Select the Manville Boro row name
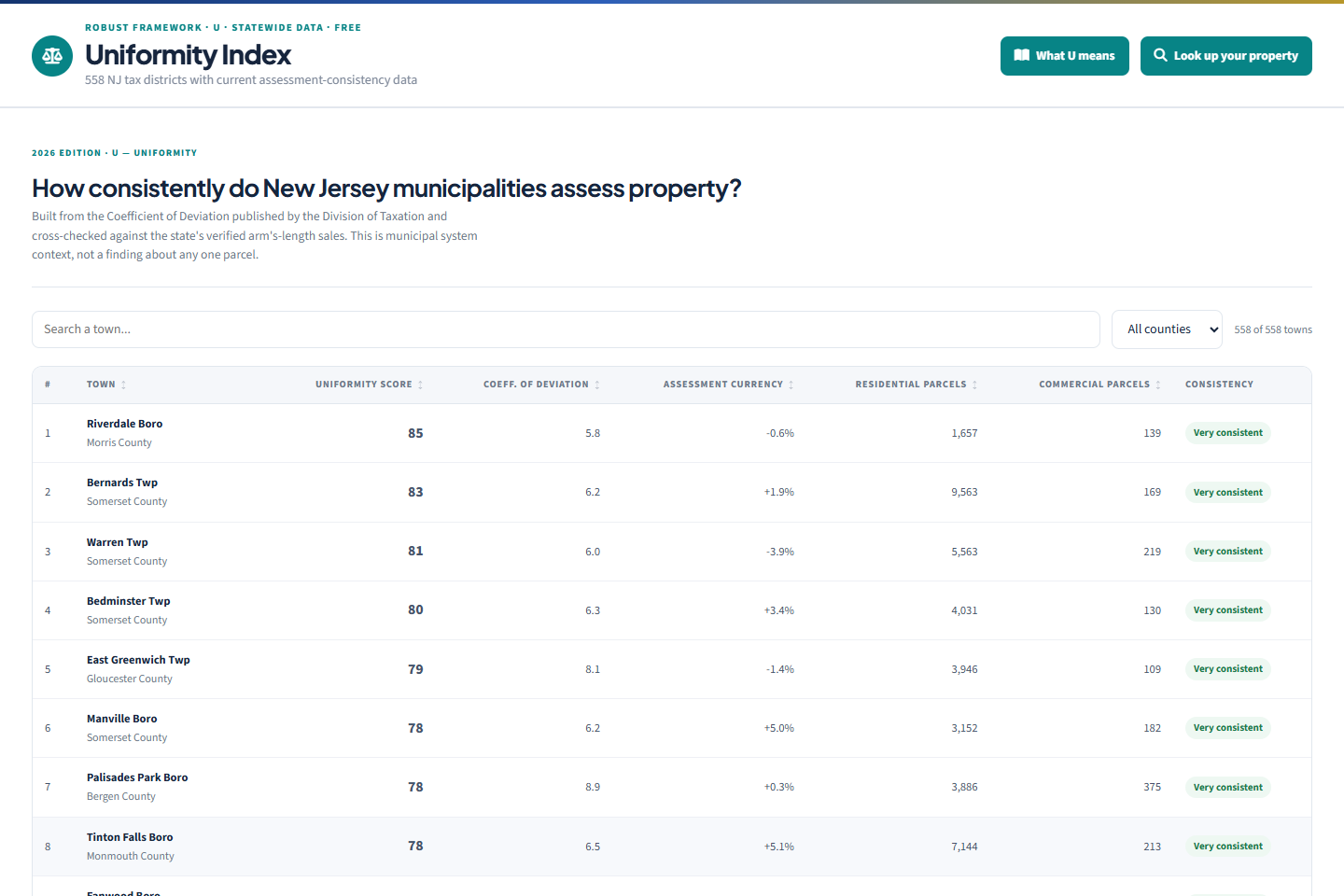The height and width of the screenshot is (896, 1344). tap(122, 719)
